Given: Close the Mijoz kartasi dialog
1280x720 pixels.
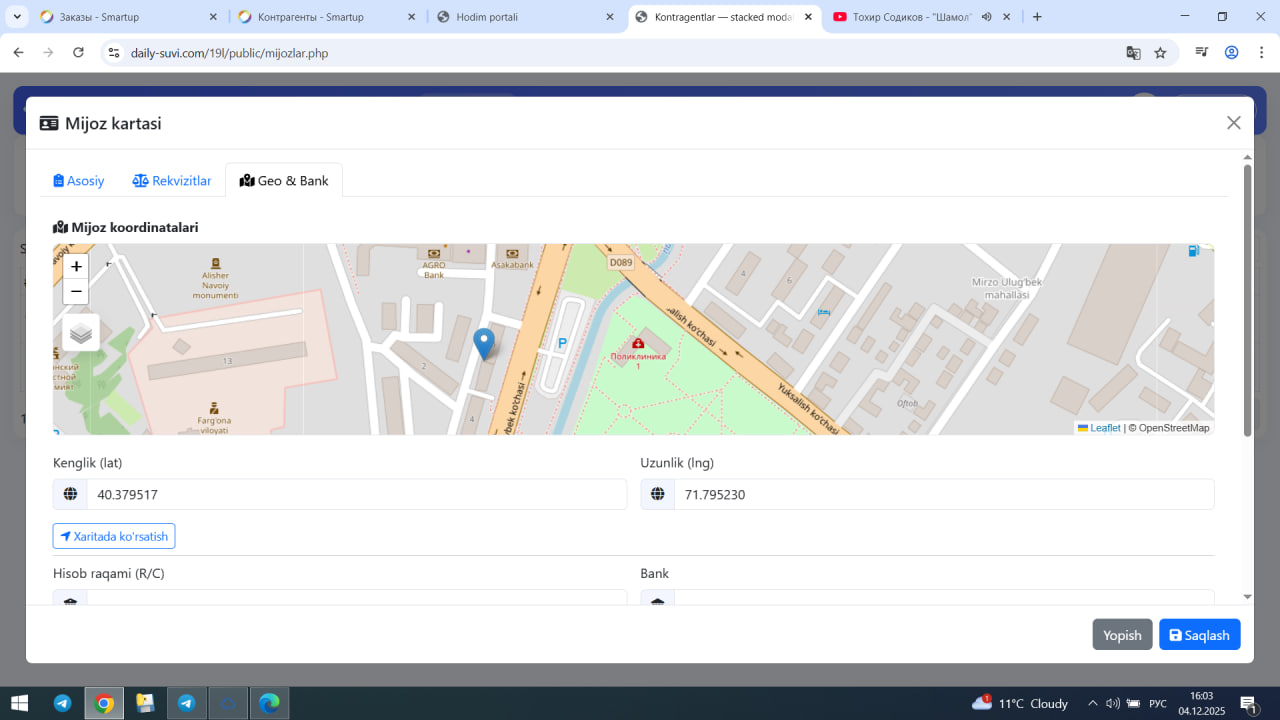Looking at the screenshot, I should coord(1234,123).
